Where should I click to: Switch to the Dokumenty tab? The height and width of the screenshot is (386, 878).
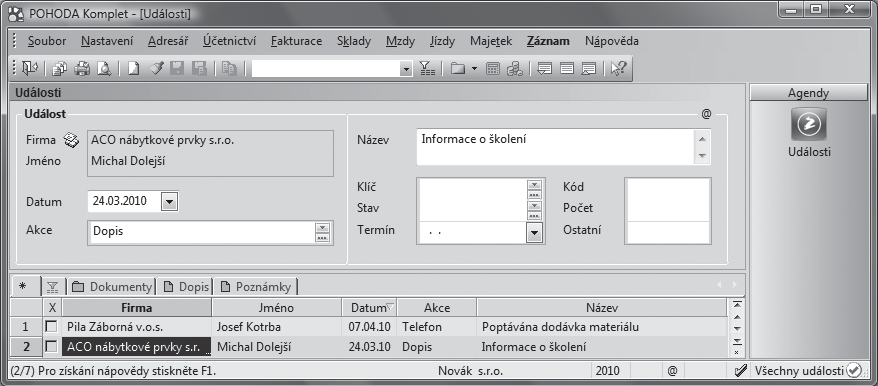(x=112, y=287)
